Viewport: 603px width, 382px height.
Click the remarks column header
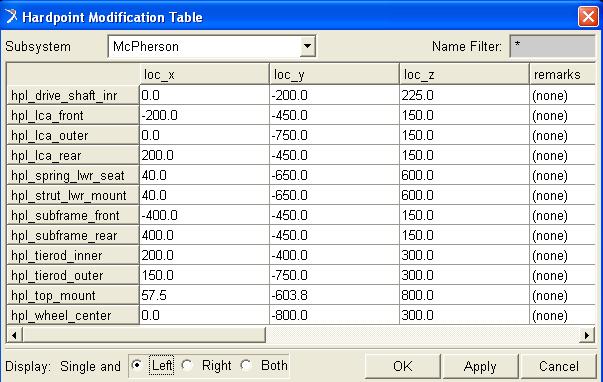(x=563, y=74)
